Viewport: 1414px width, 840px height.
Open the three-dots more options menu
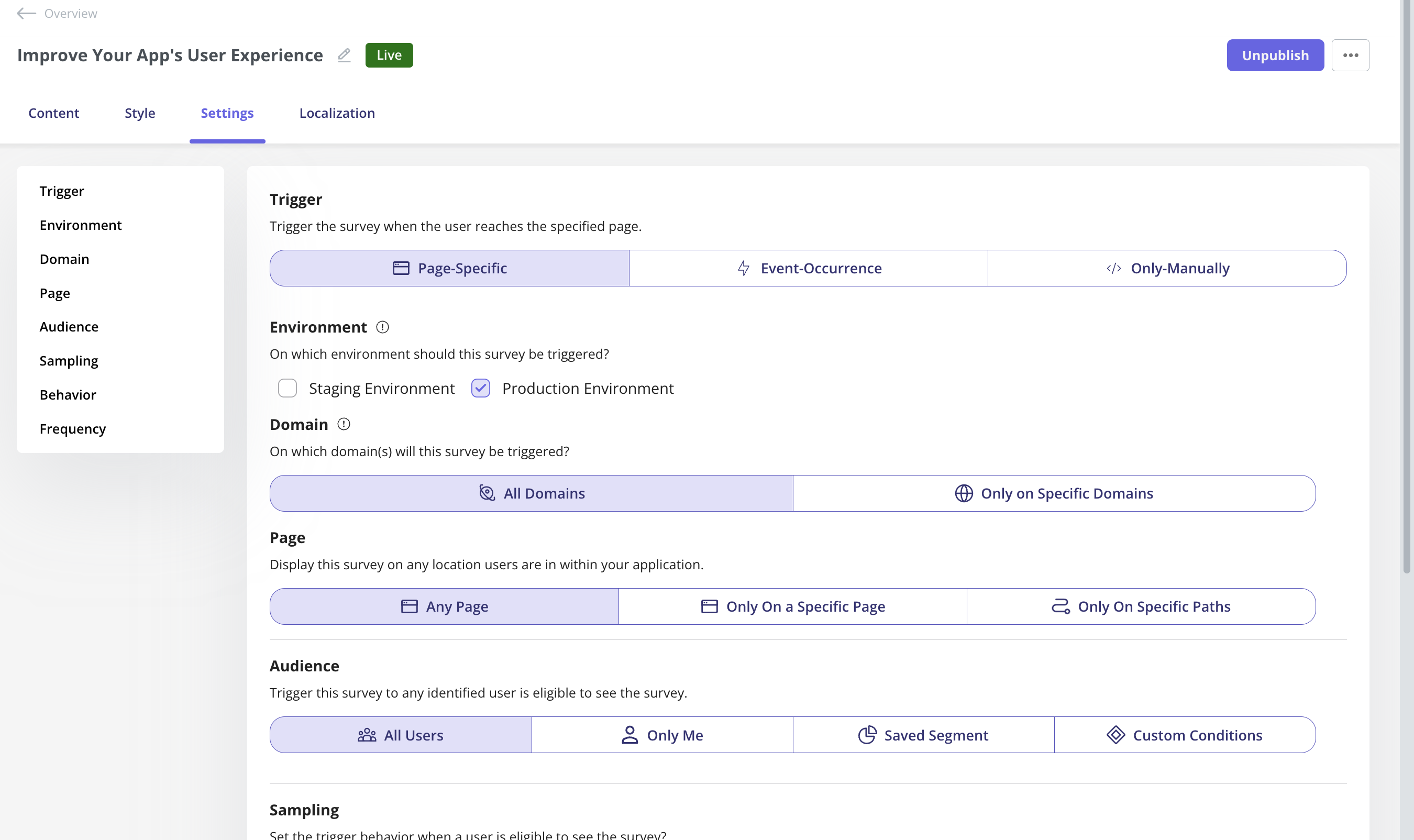(x=1350, y=55)
